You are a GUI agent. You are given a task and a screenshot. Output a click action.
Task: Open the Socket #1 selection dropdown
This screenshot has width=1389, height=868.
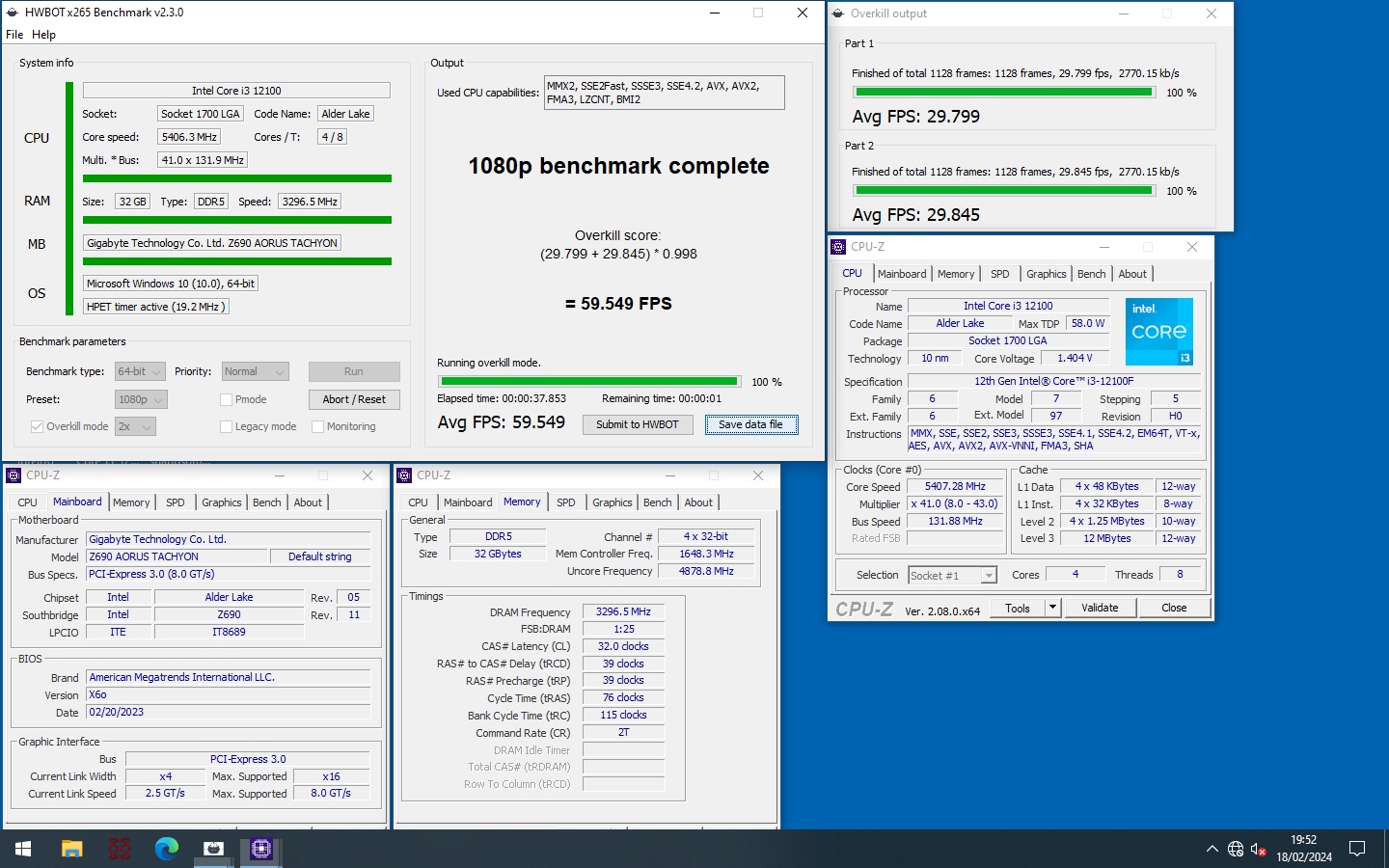(952, 575)
